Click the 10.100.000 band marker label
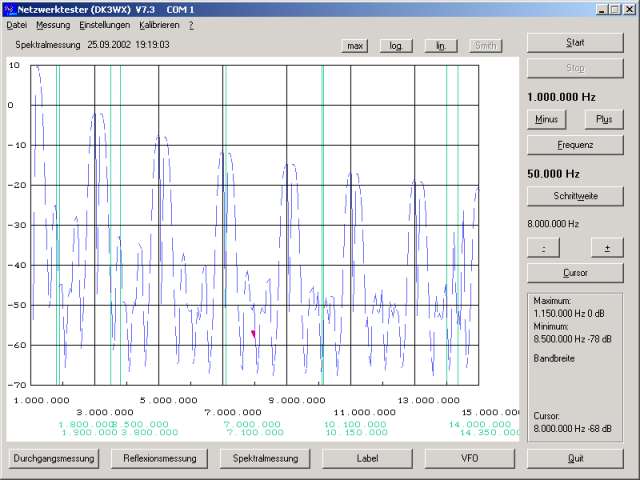 coord(355,424)
